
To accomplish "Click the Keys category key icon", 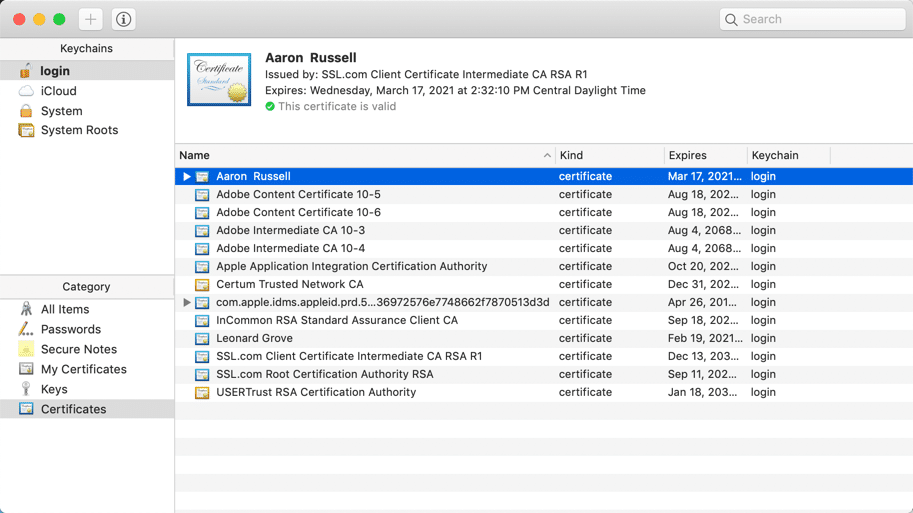I will pos(26,389).
